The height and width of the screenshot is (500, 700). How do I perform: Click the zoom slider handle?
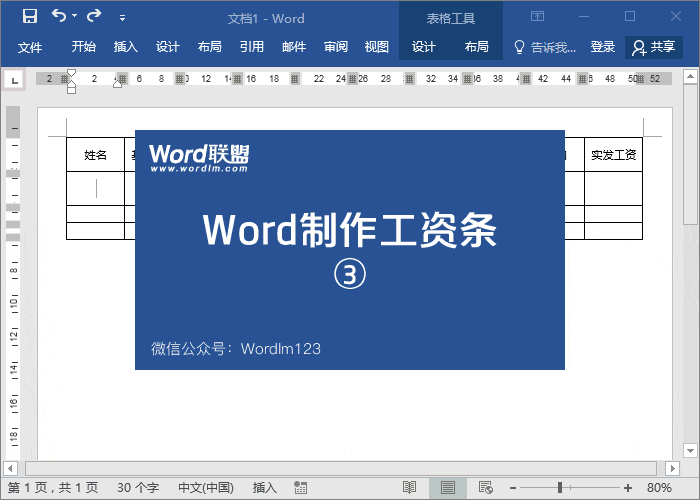point(560,488)
